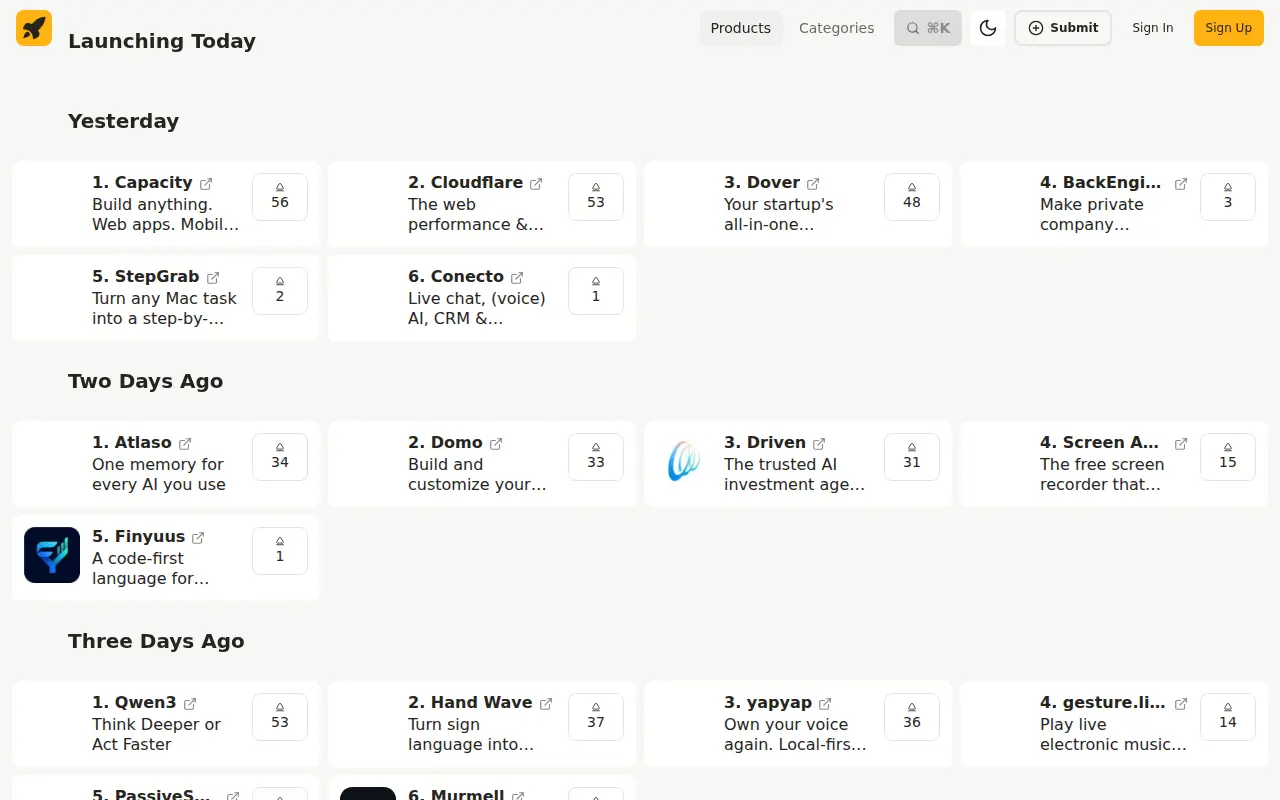Click 'Think Deeper or Act Faster' description
This screenshot has width=1280, height=800.
(x=156, y=734)
